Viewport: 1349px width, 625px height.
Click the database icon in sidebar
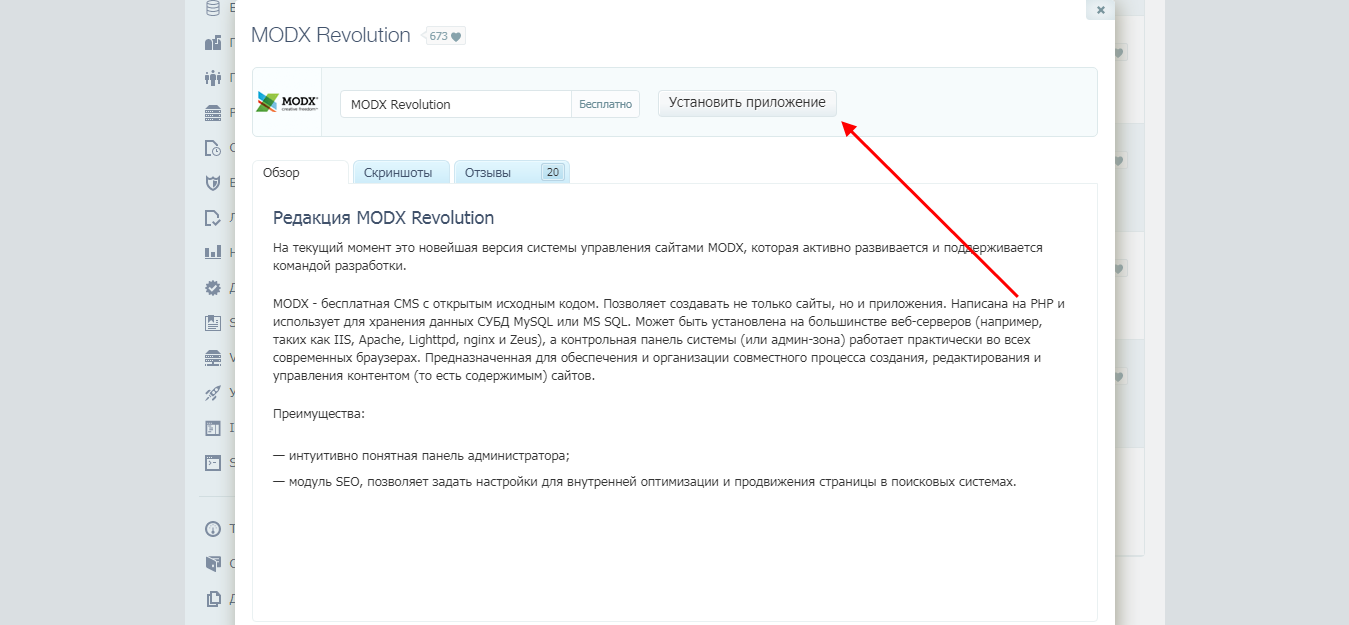click(212, 9)
